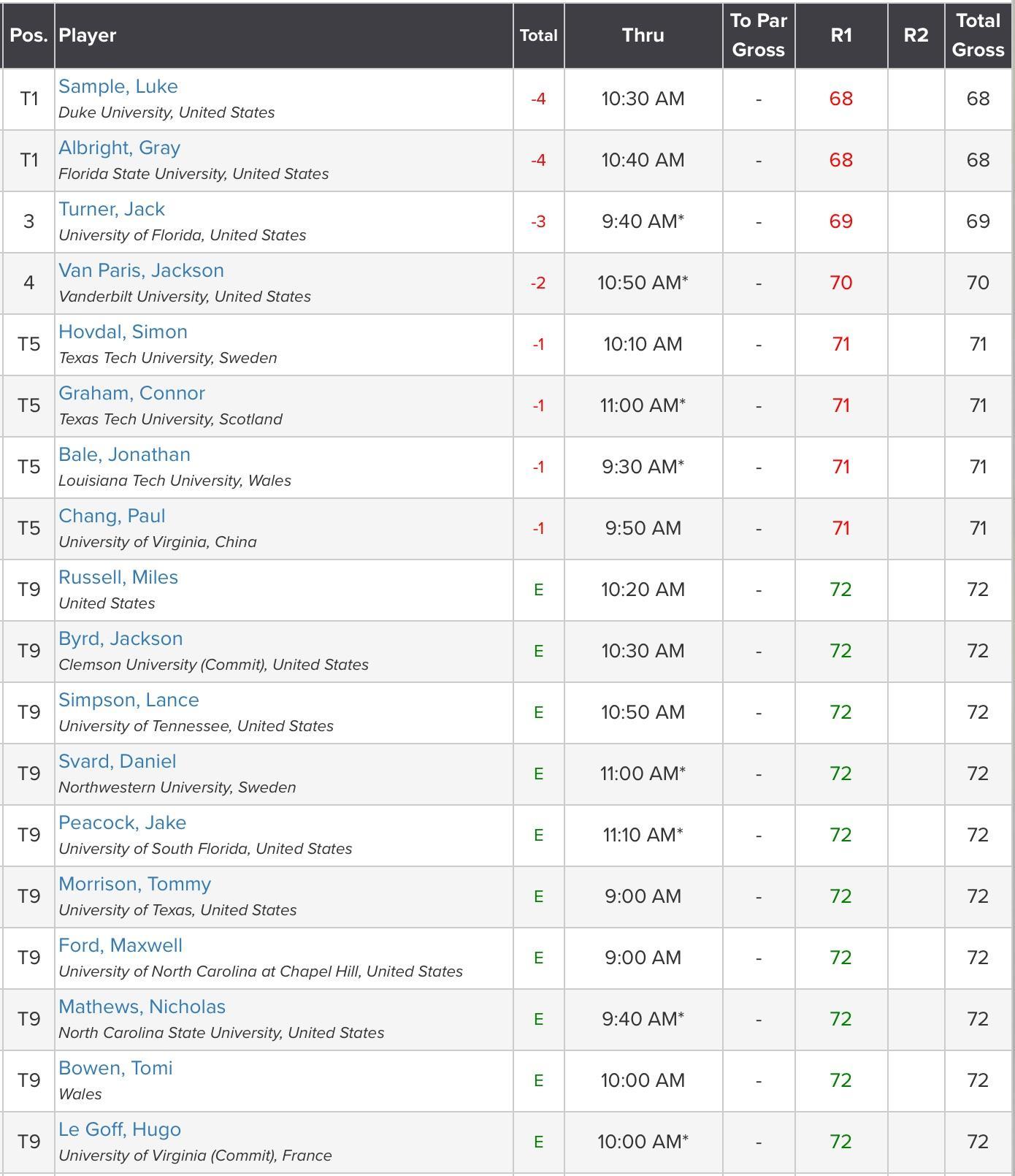This screenshot has height=1176, width=1015.
Task: Click the R2 column header
Action: point(915,34)
